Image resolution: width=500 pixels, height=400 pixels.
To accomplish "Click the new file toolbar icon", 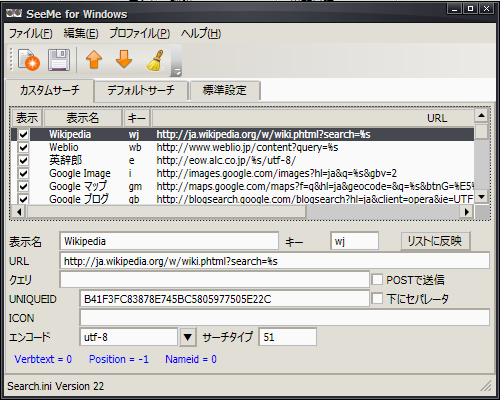I will pyautogui.click(x=29, y=60).
